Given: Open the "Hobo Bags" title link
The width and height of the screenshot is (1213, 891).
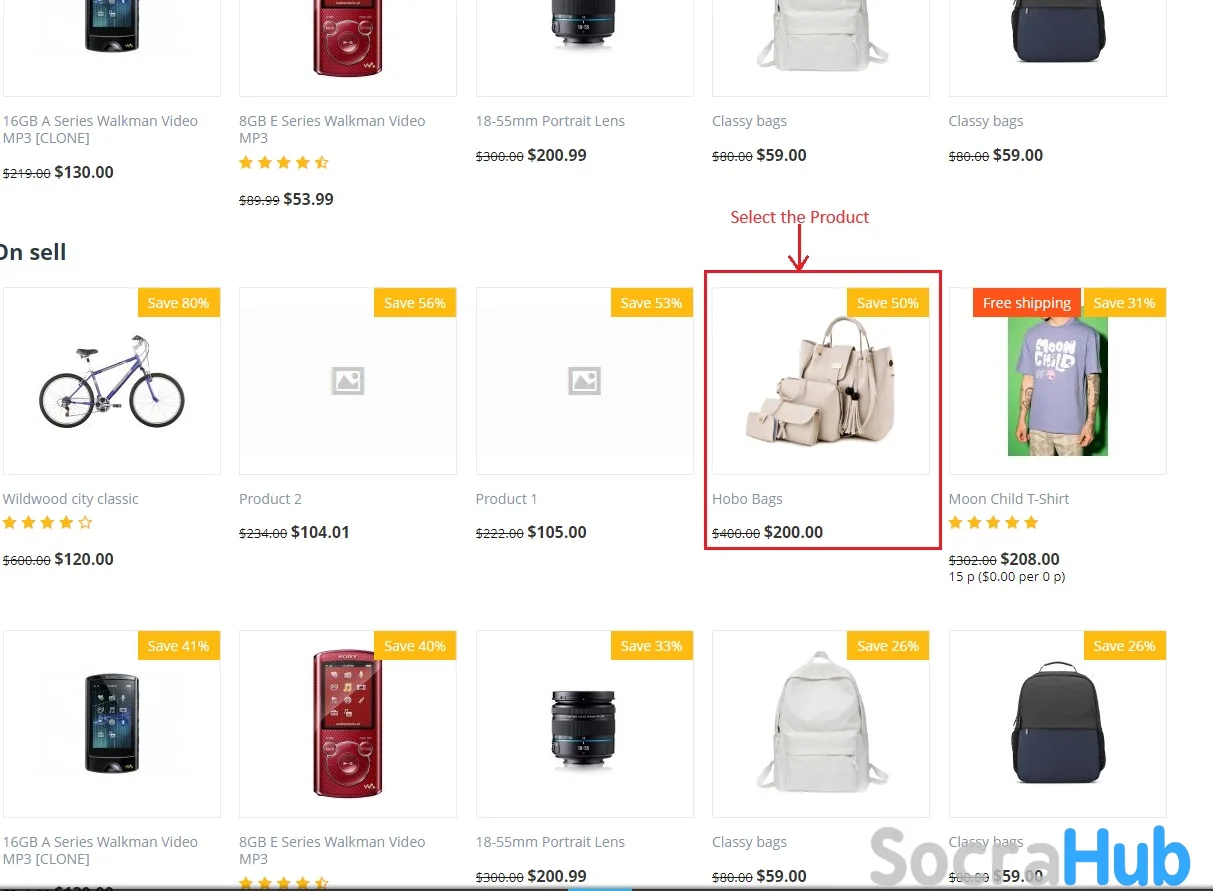Looking at the screenshot, I should [x=747, y=499].
